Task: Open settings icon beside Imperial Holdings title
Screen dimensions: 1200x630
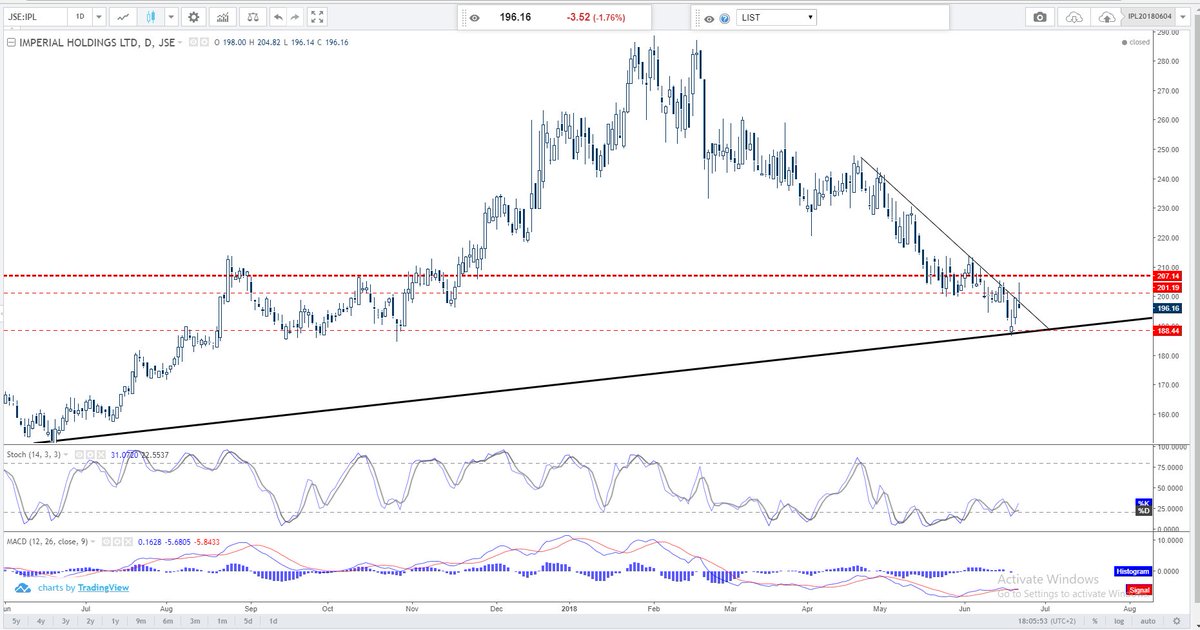Action: (x=205, y=43)
